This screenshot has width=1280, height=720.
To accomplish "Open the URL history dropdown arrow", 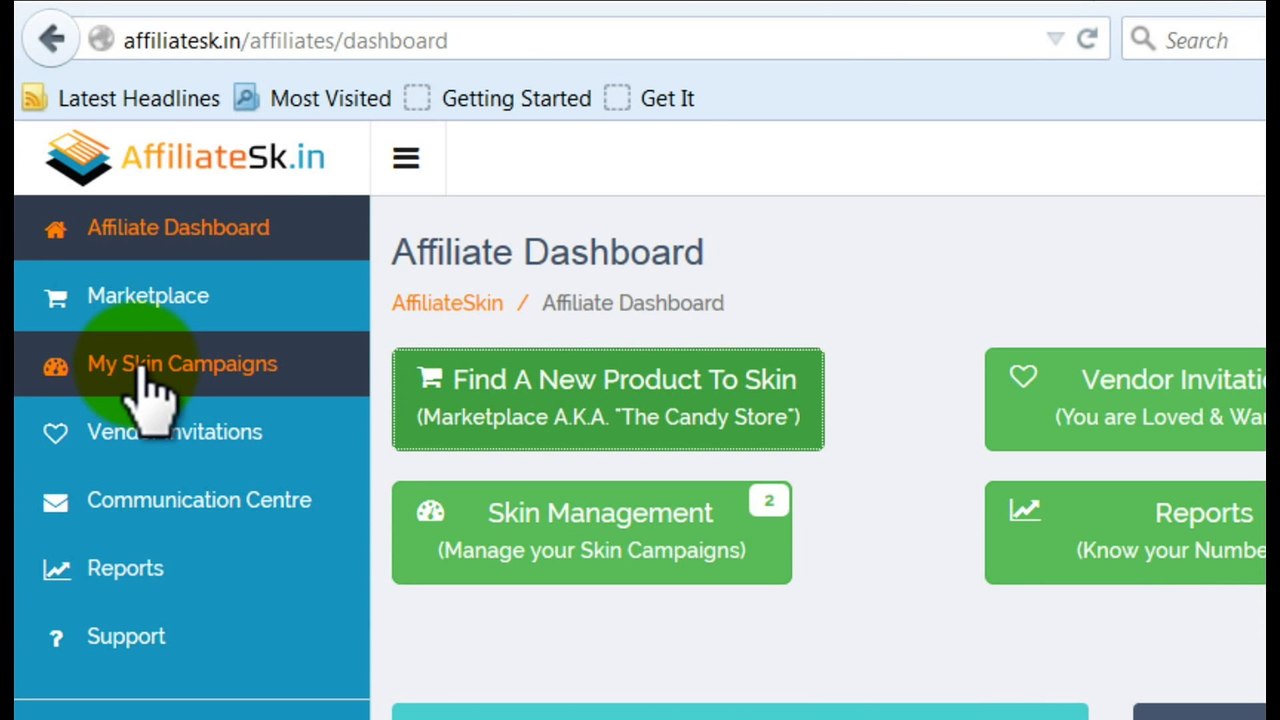I will point(1055,39).
